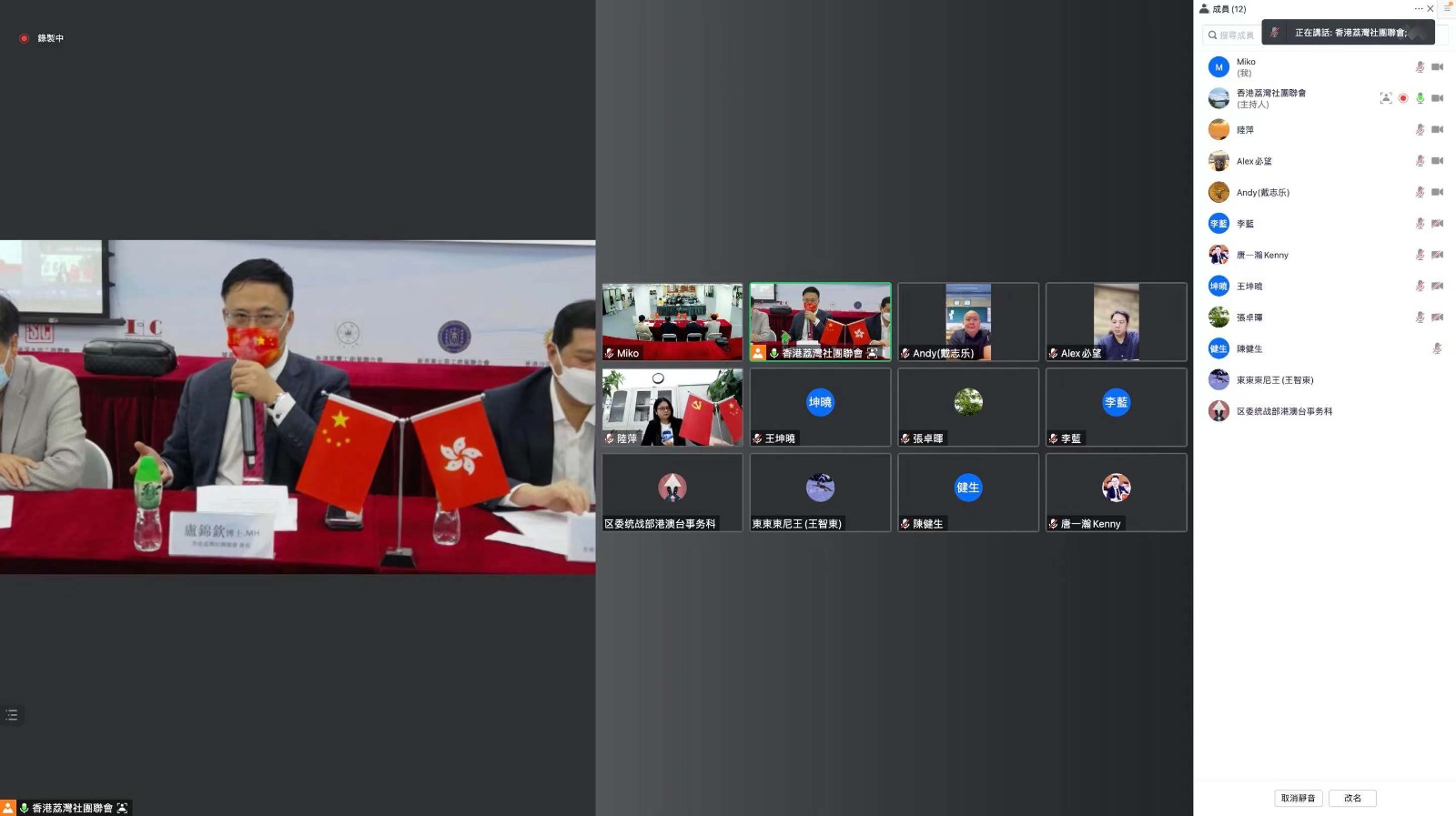The image size is (1456, 816).
Task: Open the list menu icon at bottom-left
Action: click(12, 715)
